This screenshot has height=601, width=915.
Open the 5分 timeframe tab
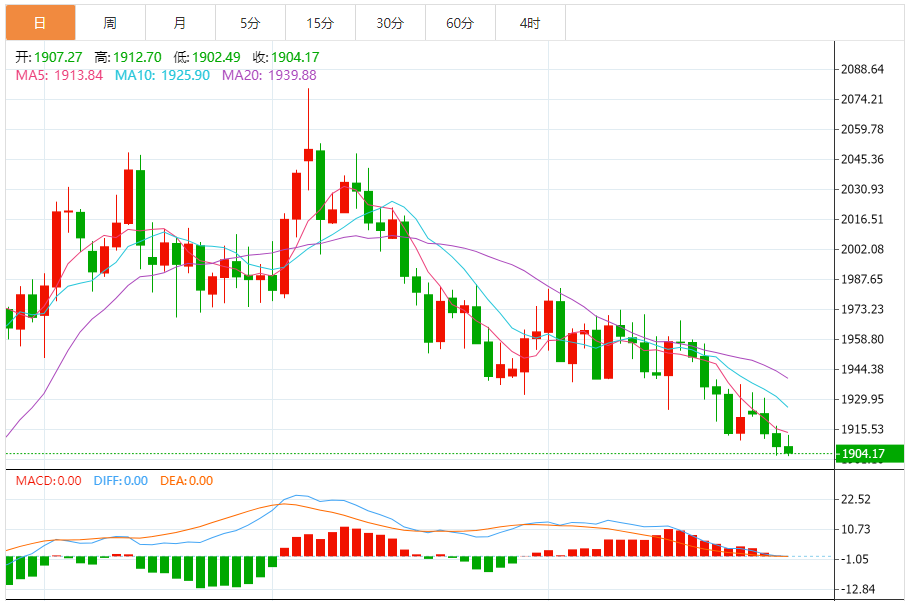(250, 23)
